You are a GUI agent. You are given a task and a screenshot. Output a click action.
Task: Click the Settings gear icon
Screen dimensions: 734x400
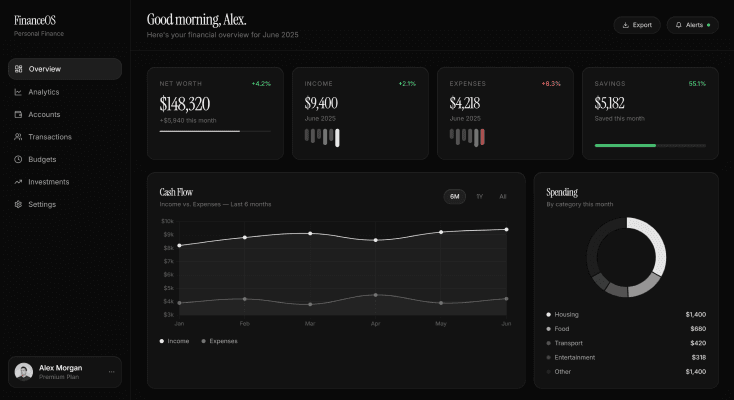coord(18,204)
